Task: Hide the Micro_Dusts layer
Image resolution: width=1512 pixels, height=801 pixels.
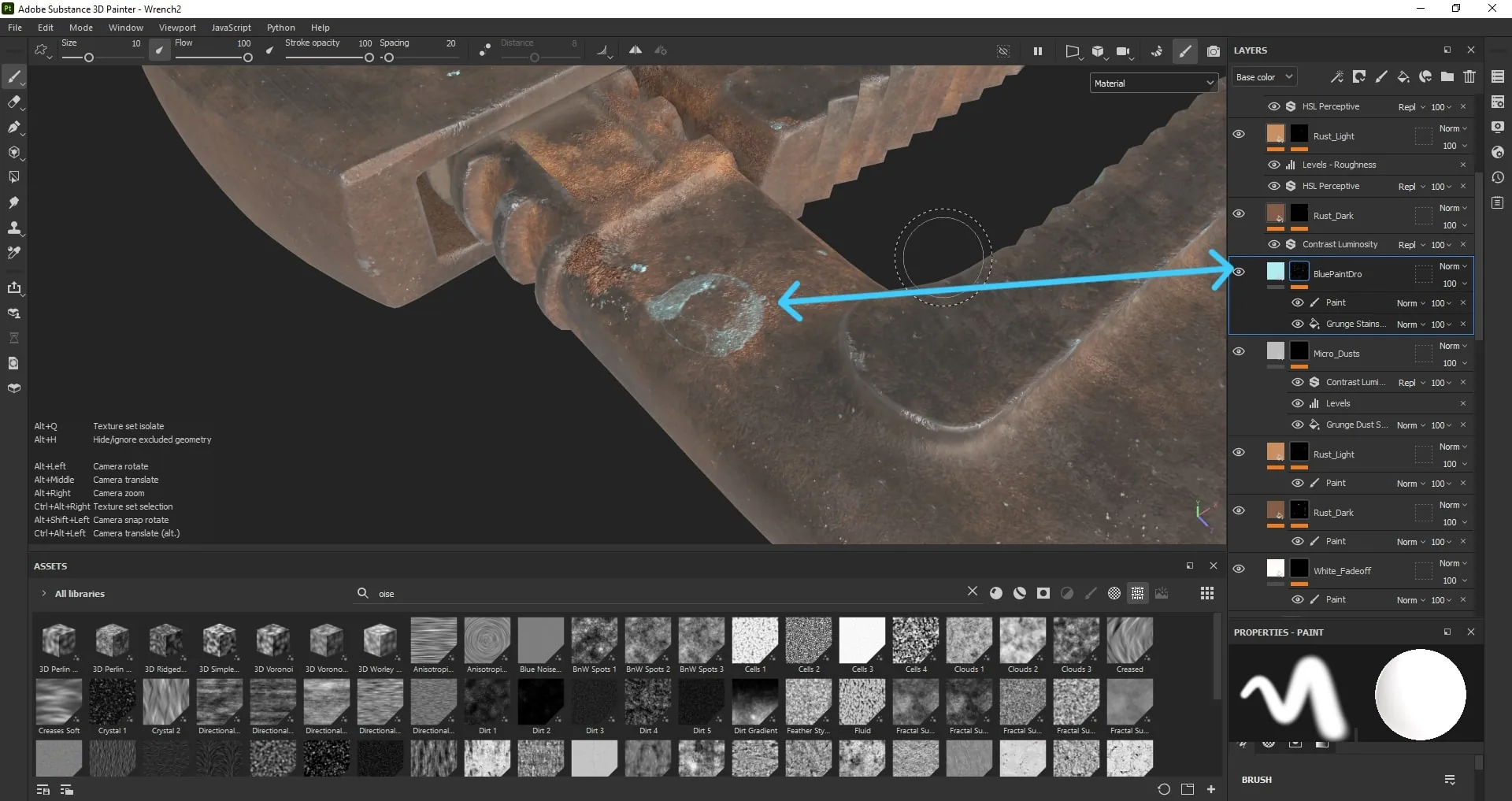Action: click(x=1239, y=351)
